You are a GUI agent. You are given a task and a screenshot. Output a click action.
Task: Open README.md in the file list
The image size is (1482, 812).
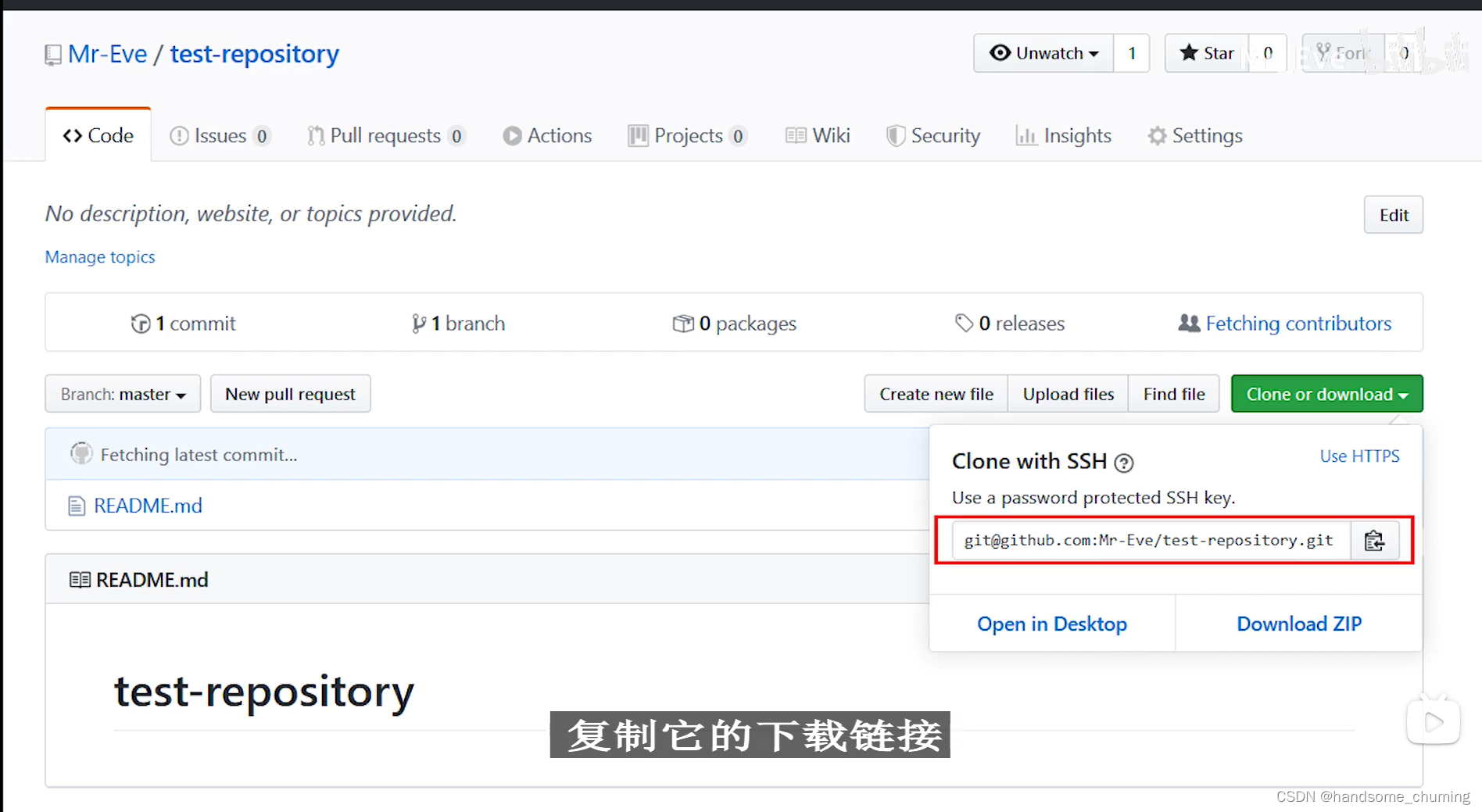(148, 506)
